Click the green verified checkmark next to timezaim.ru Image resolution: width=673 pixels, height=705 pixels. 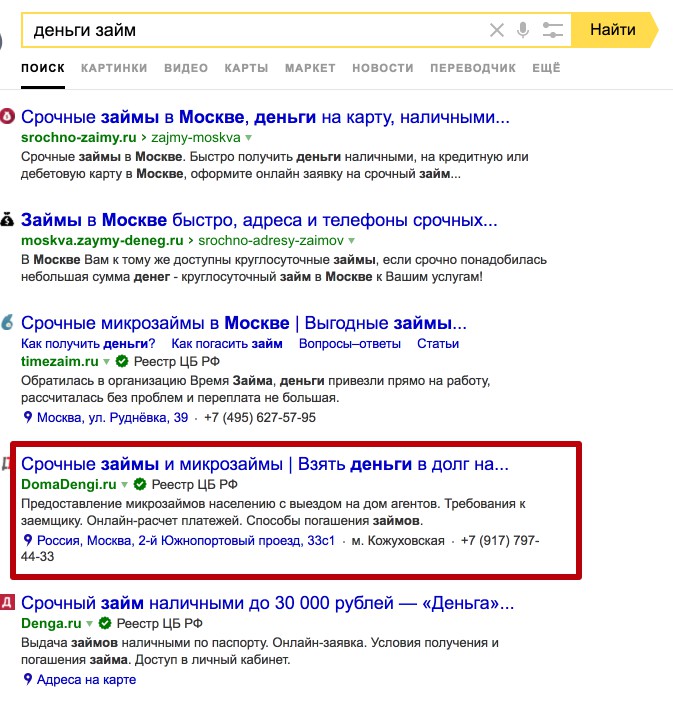click(x=122, y=362)
